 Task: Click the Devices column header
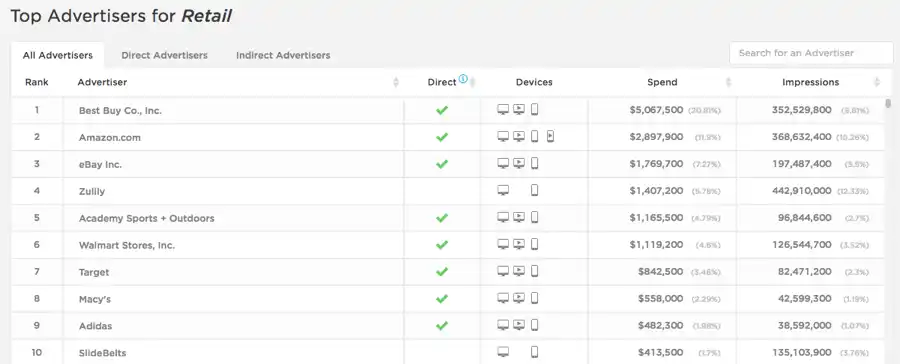[534, 82]
